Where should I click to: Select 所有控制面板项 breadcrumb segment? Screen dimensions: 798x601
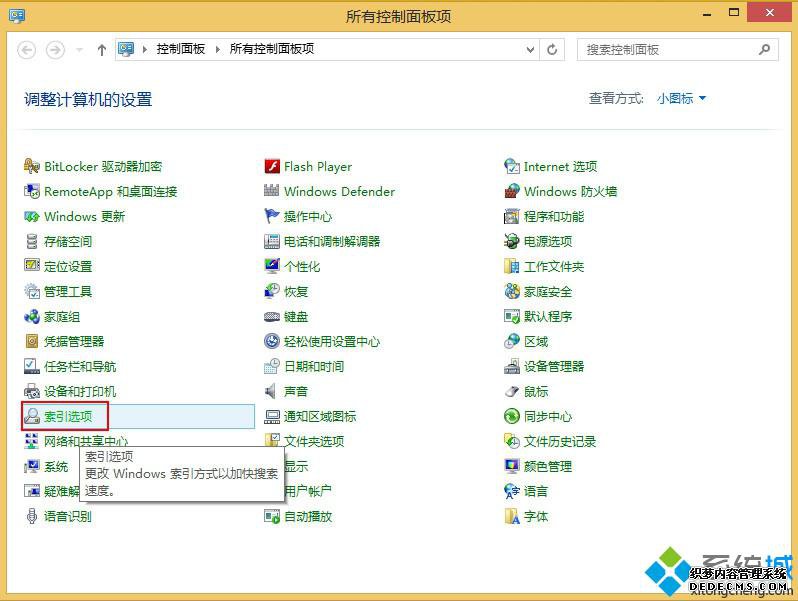coord(272,49)
